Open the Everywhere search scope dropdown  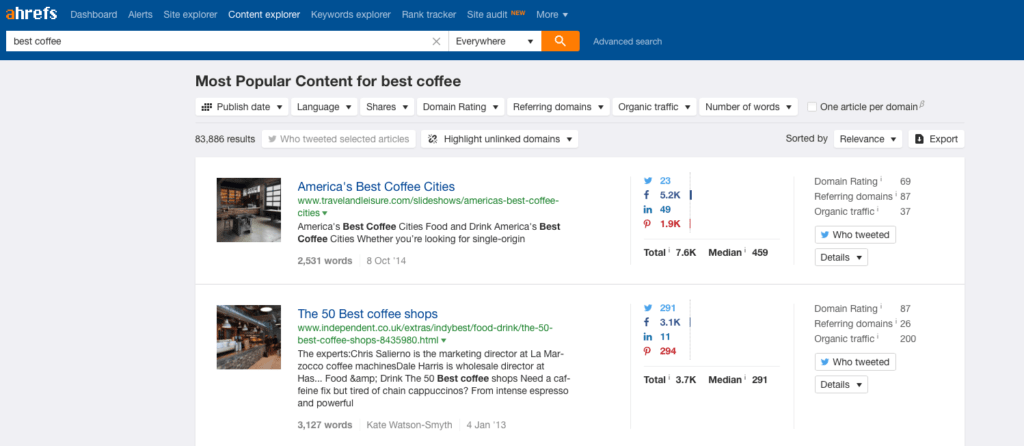[x=494, y=41]
